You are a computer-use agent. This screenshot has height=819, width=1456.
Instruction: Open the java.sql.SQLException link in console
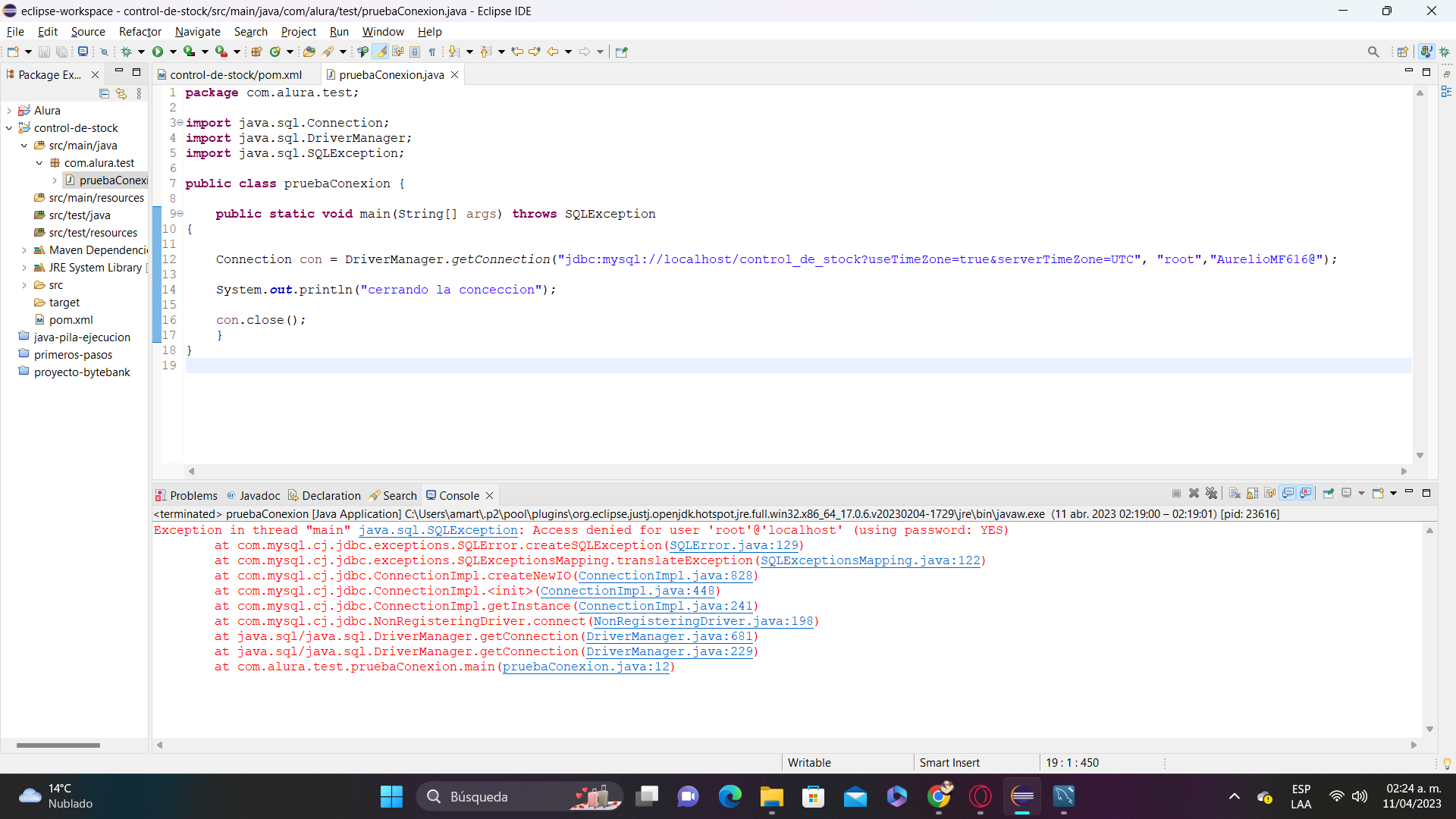[438, 530]
